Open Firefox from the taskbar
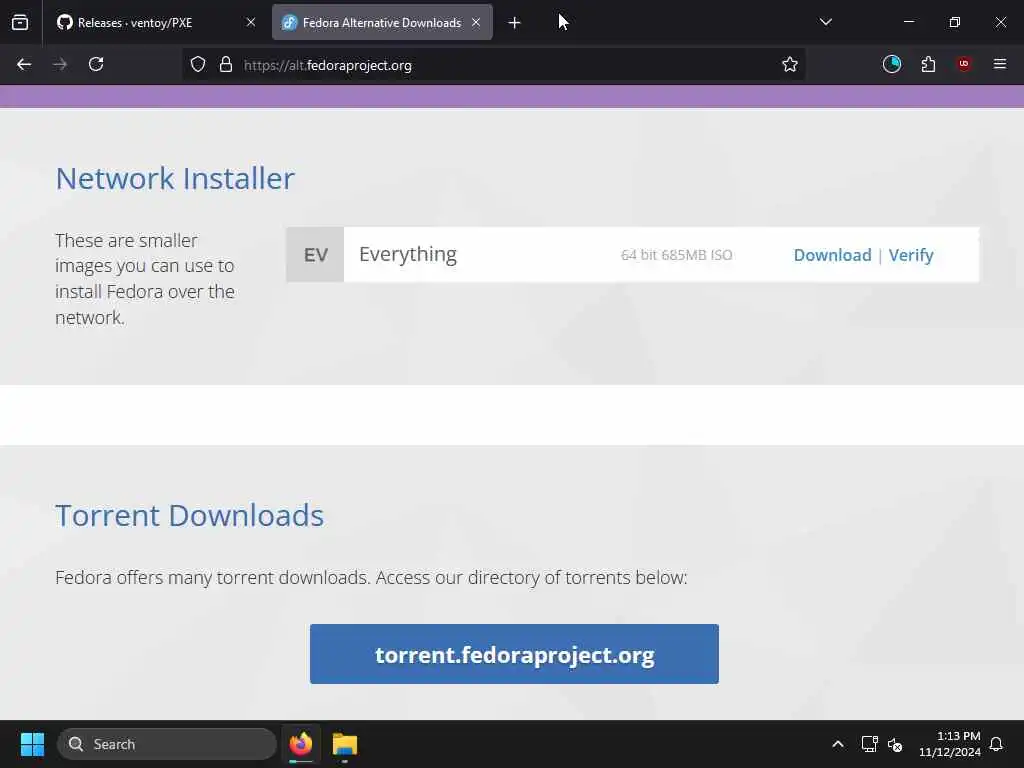The height and width of the screenshot is (768, 1024). pyautogui.click(x=301, y=744)
